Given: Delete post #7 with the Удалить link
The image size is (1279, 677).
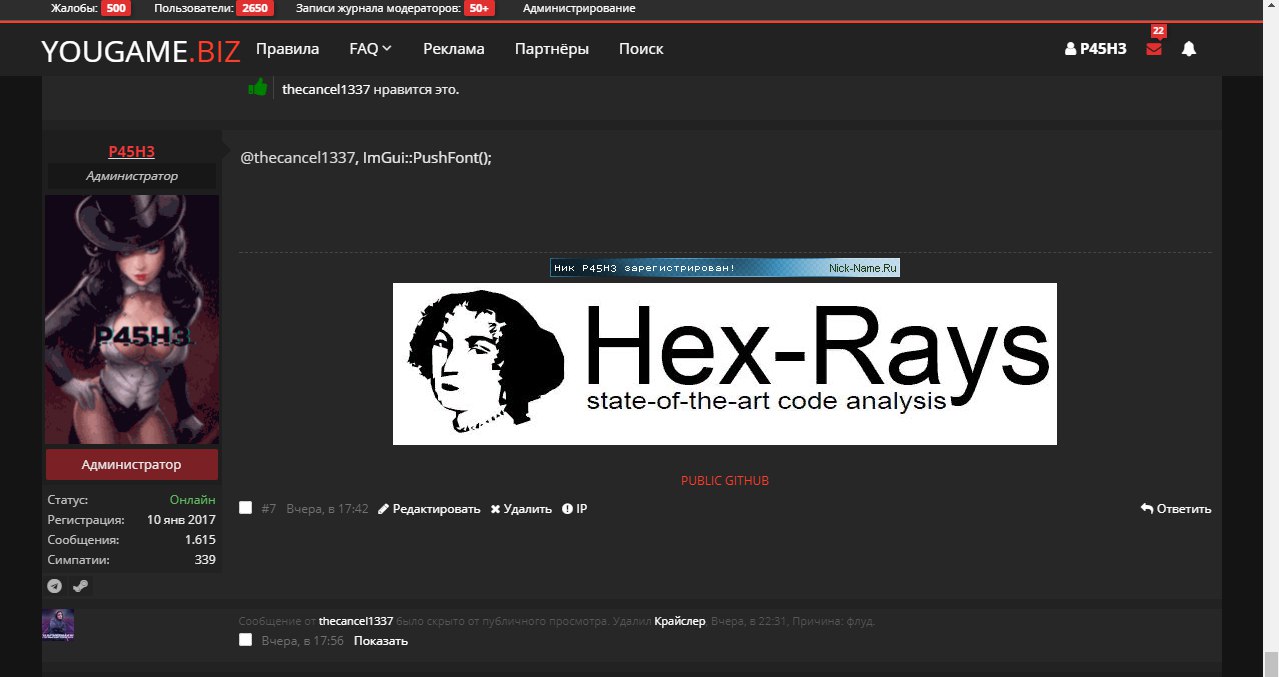Looking at the screenshot, I should (x=521, y=509).
